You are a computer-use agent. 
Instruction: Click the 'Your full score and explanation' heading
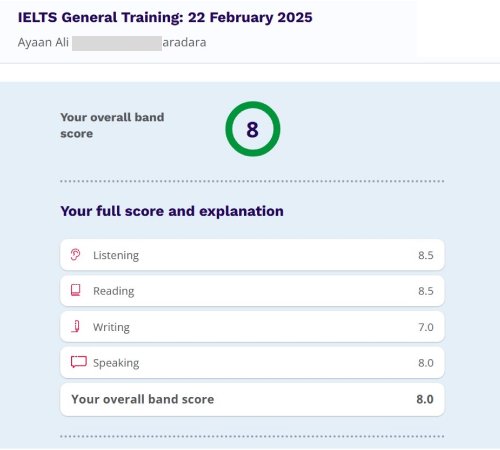172,211
